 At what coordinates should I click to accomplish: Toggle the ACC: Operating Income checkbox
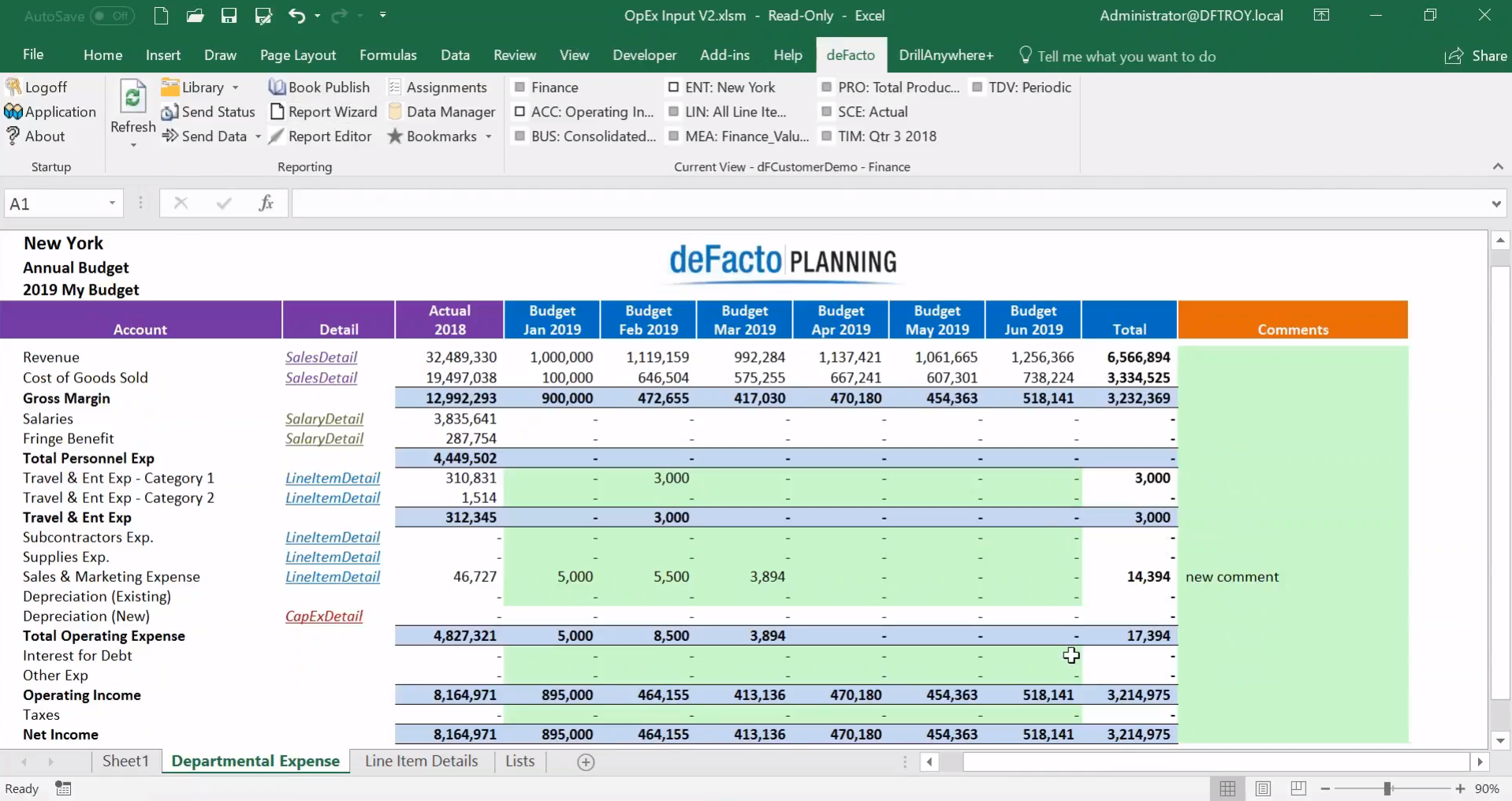[x=520, y=112]
